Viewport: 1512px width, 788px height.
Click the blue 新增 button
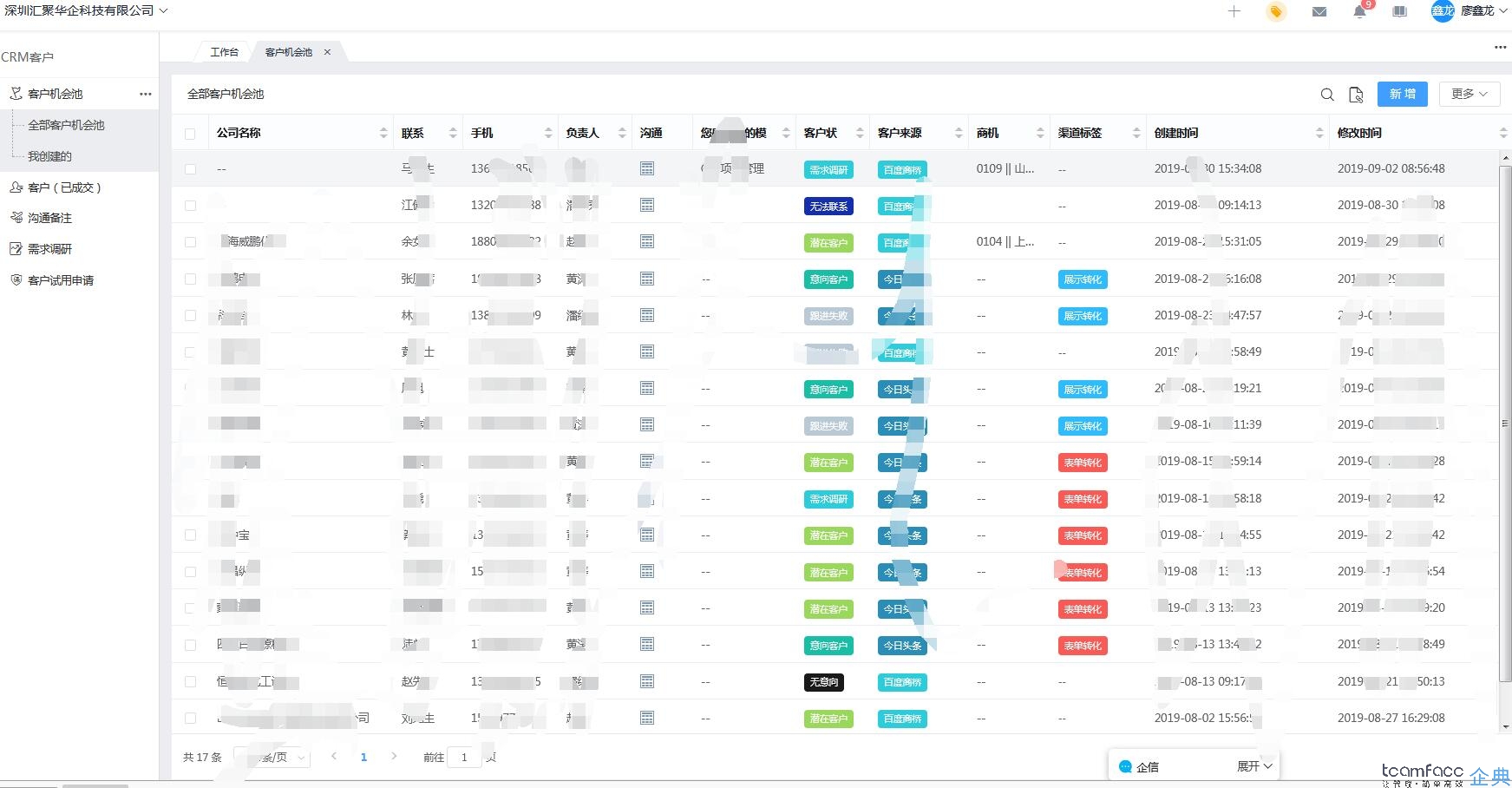point(1403,94)
